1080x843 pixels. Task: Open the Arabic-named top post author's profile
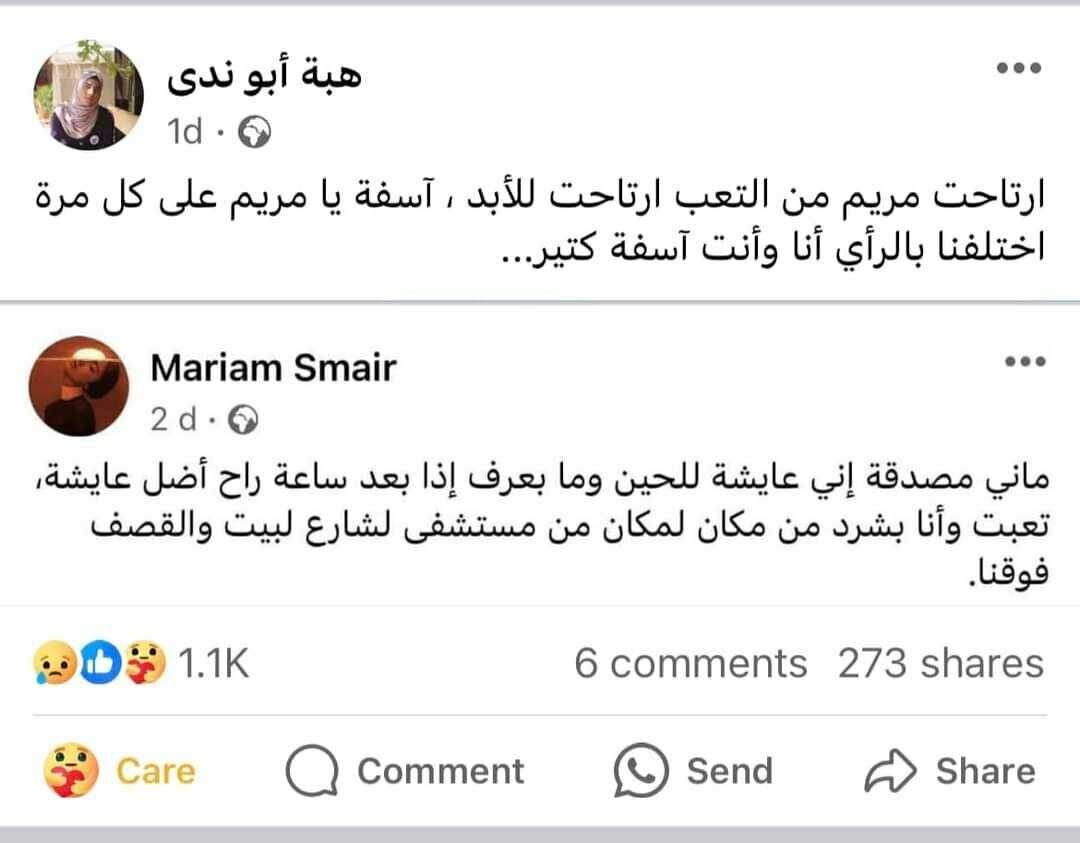[x=265, y=77]
